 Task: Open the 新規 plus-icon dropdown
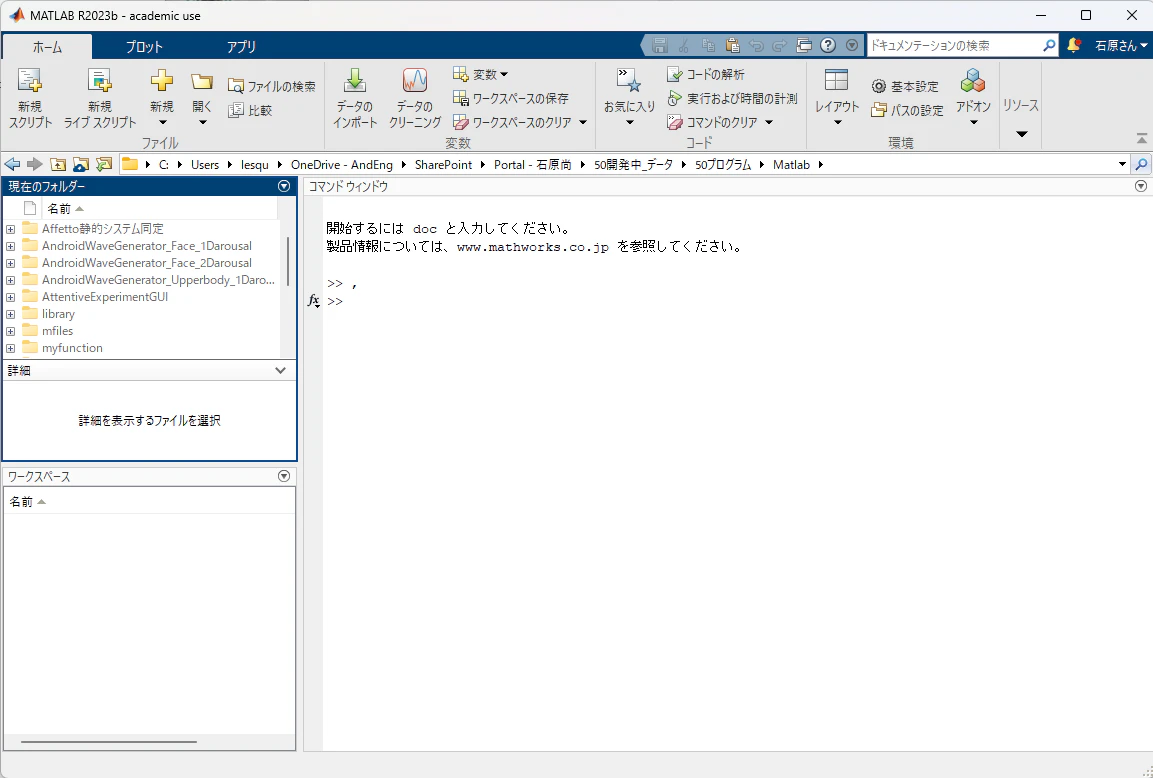coord(162,99)
